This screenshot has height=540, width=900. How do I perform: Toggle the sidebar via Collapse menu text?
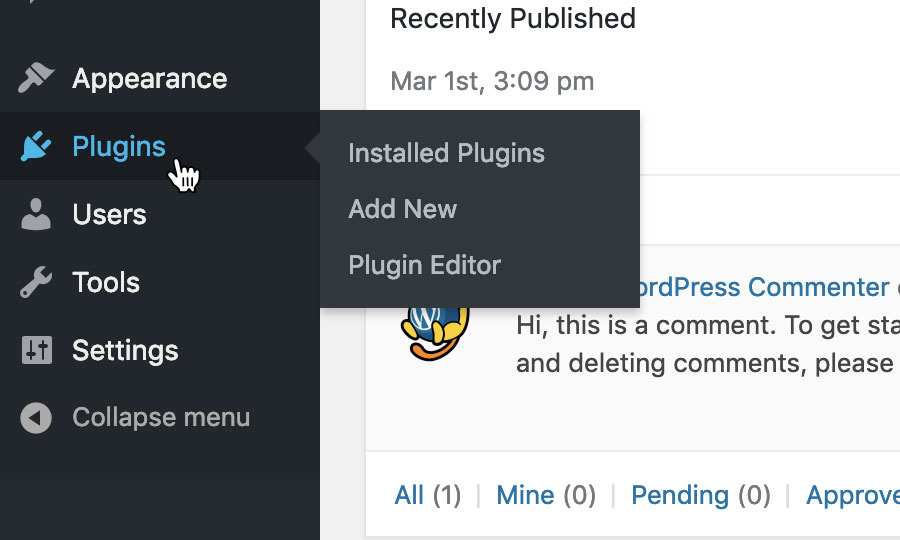[x=161, y=418]
